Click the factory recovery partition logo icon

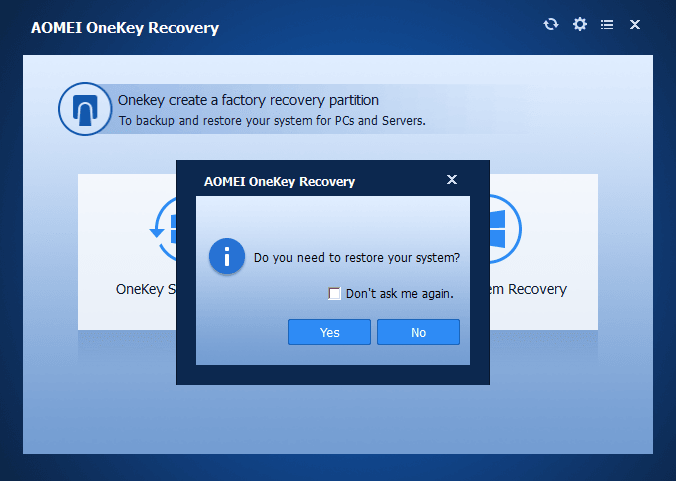click(x=85, y=109)
